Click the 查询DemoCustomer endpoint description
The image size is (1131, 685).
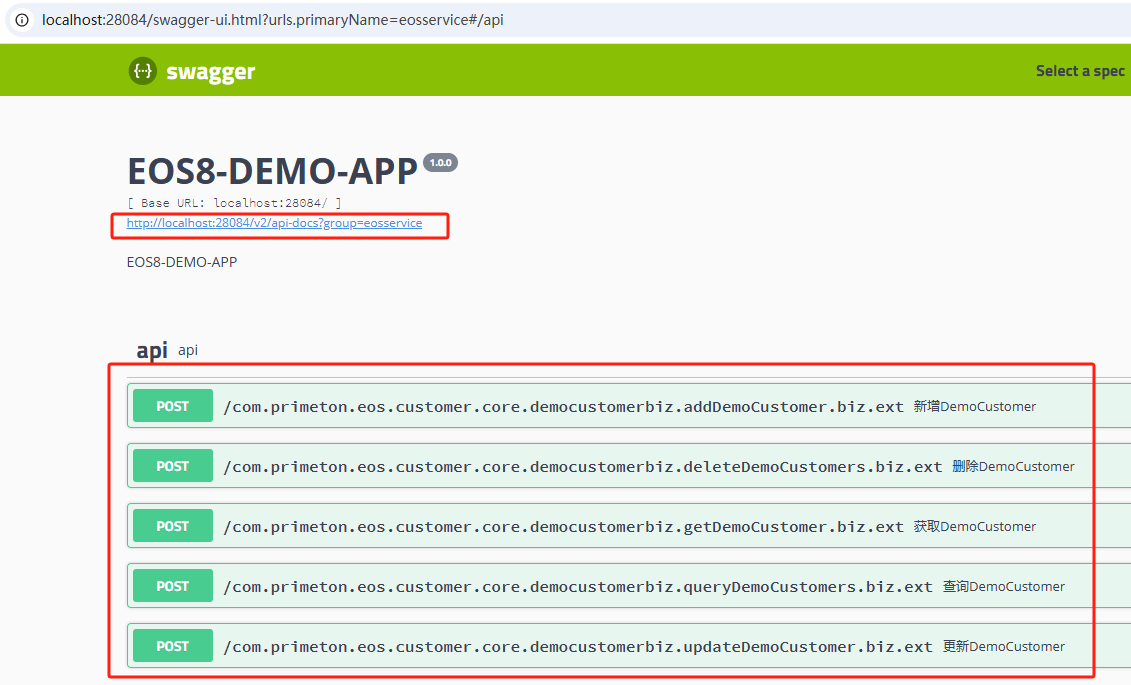[x=1003, y=587]
